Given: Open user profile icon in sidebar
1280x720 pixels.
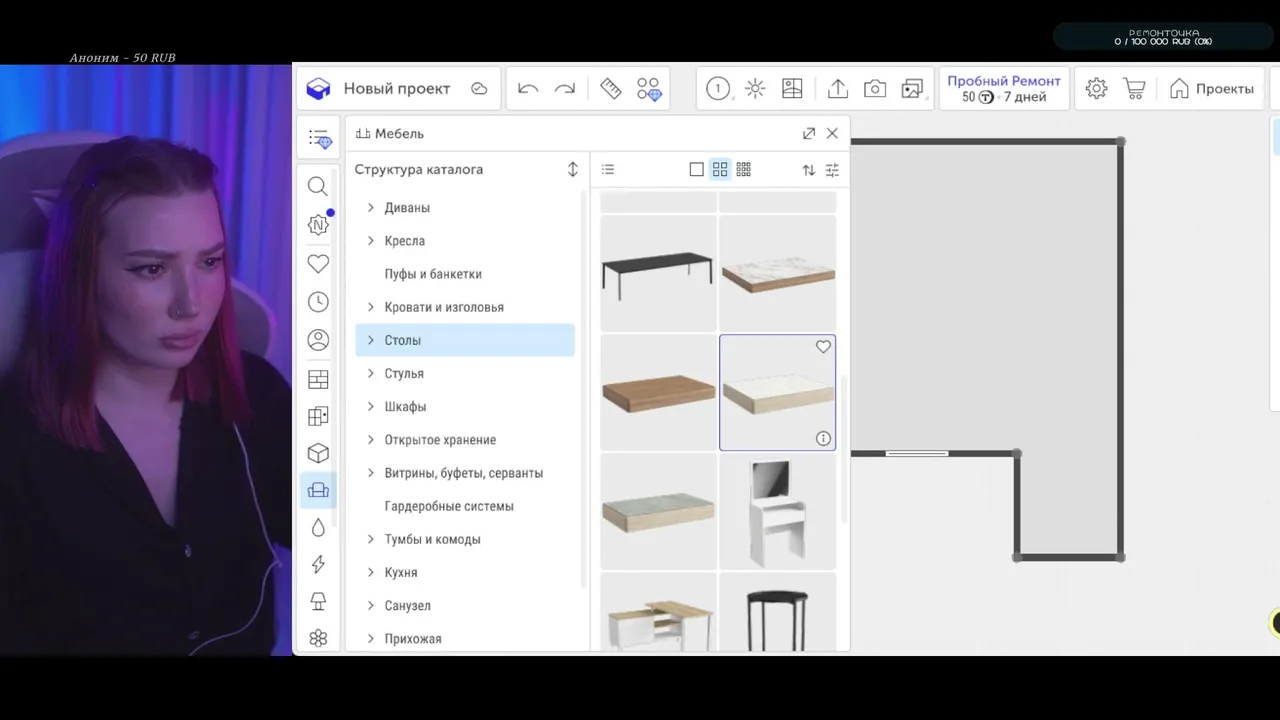Looking at the screenshot, I should pyautogui.click(x=318, y=340).
